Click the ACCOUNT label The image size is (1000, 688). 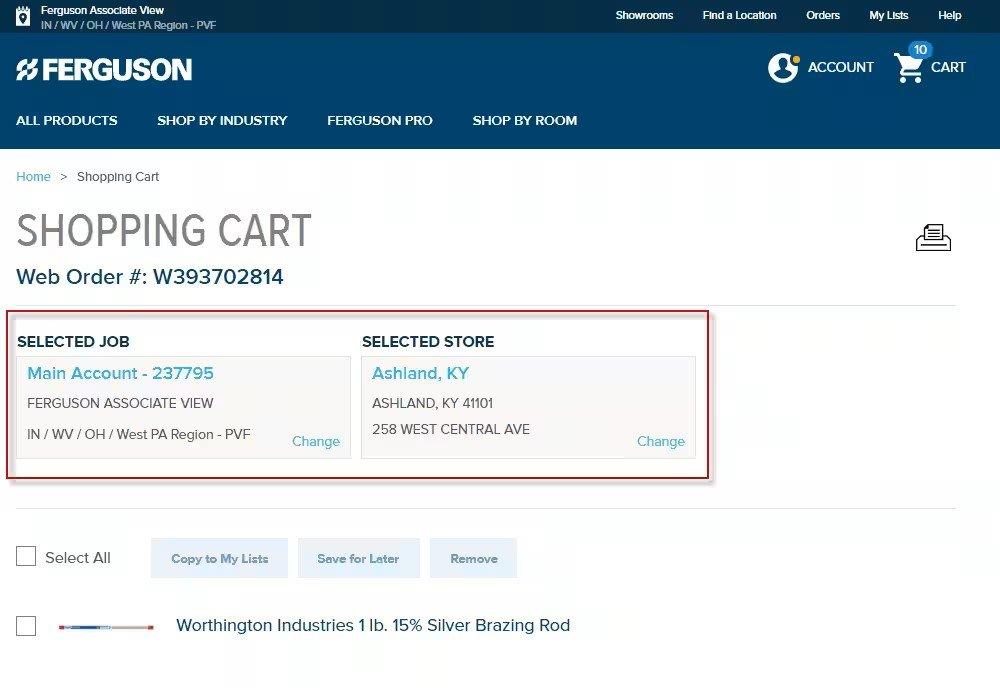[841, 67]
